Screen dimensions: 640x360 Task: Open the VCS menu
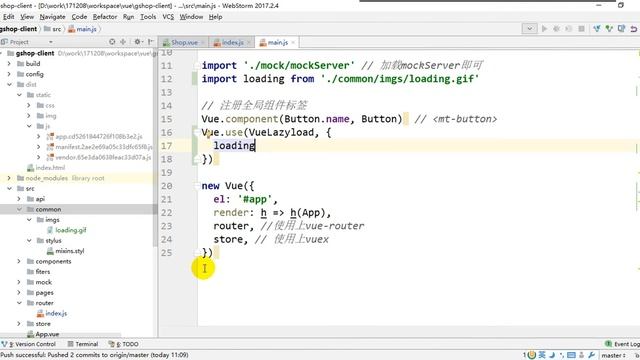[x=168, y=17]
